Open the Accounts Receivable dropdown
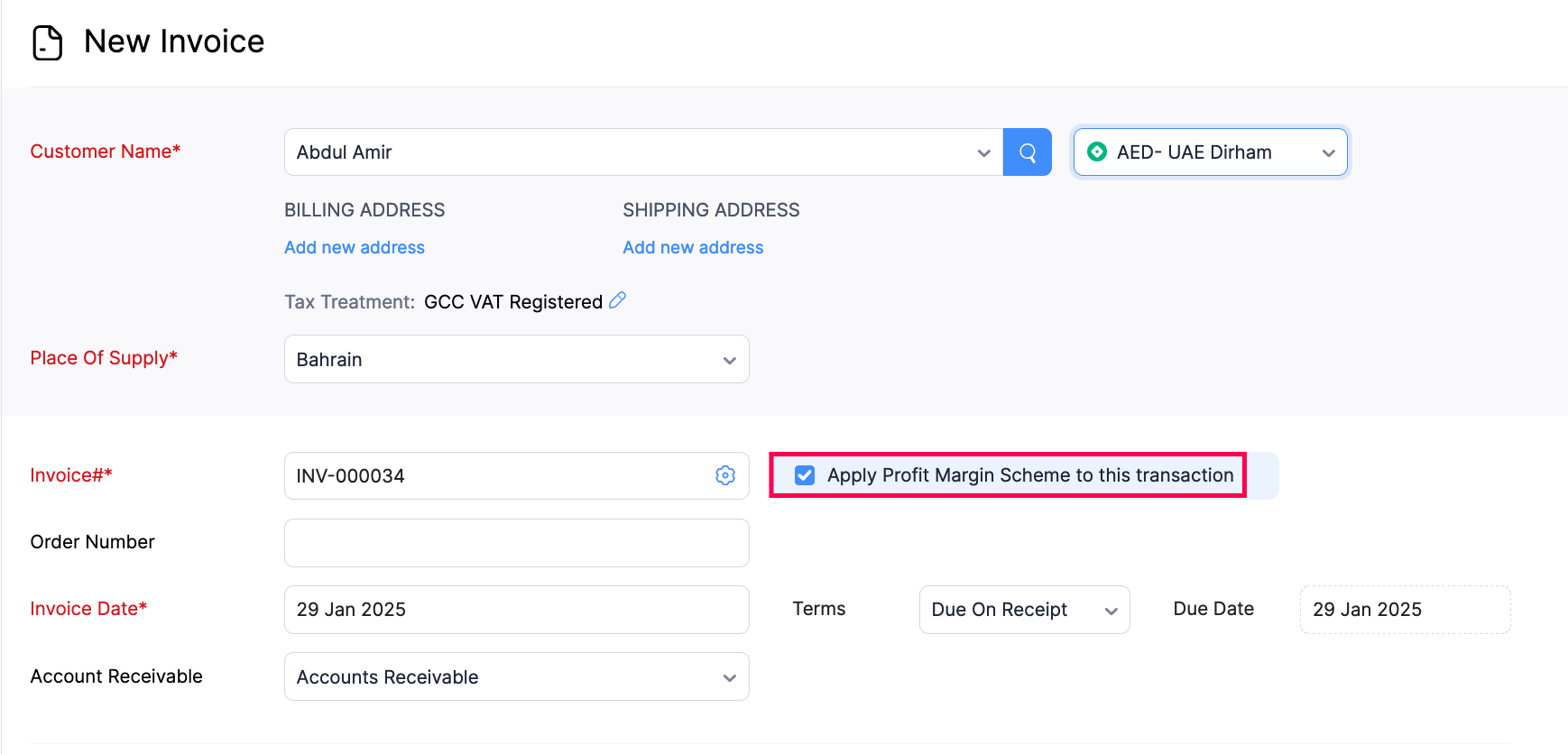 pyautogui.click(x=516, y=676)
